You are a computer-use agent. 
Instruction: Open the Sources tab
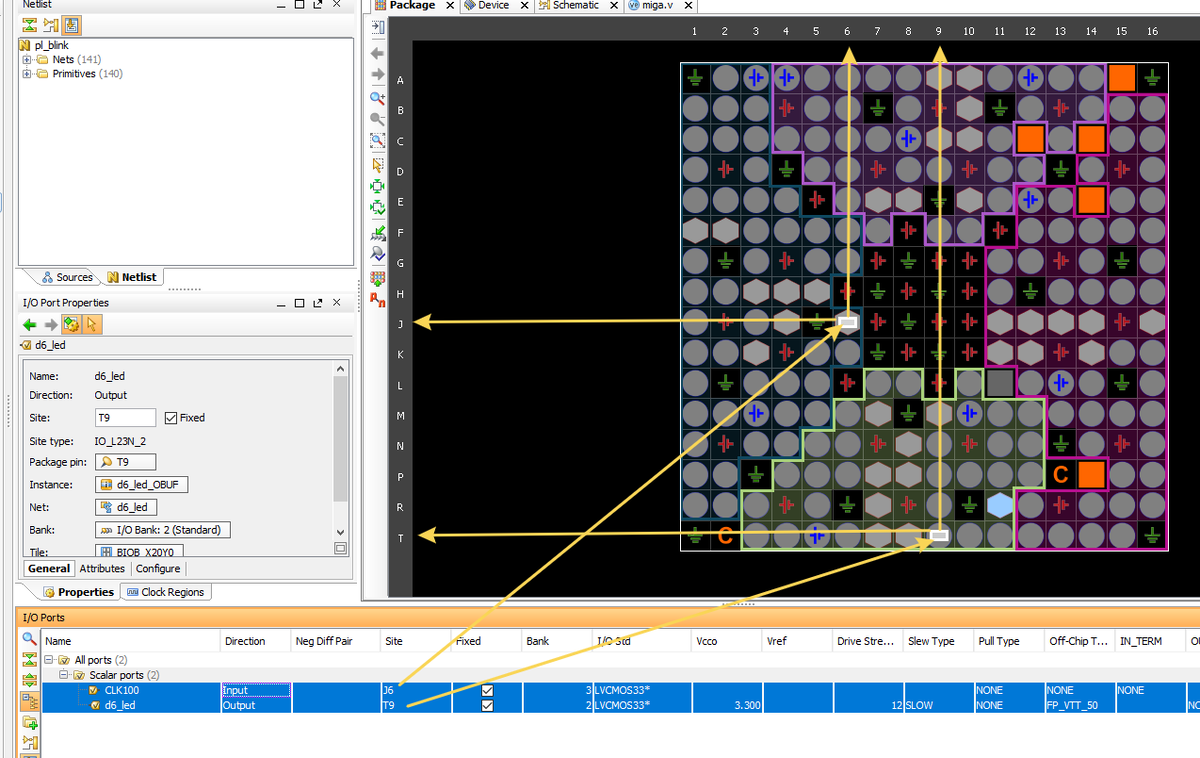pos(67,277)
